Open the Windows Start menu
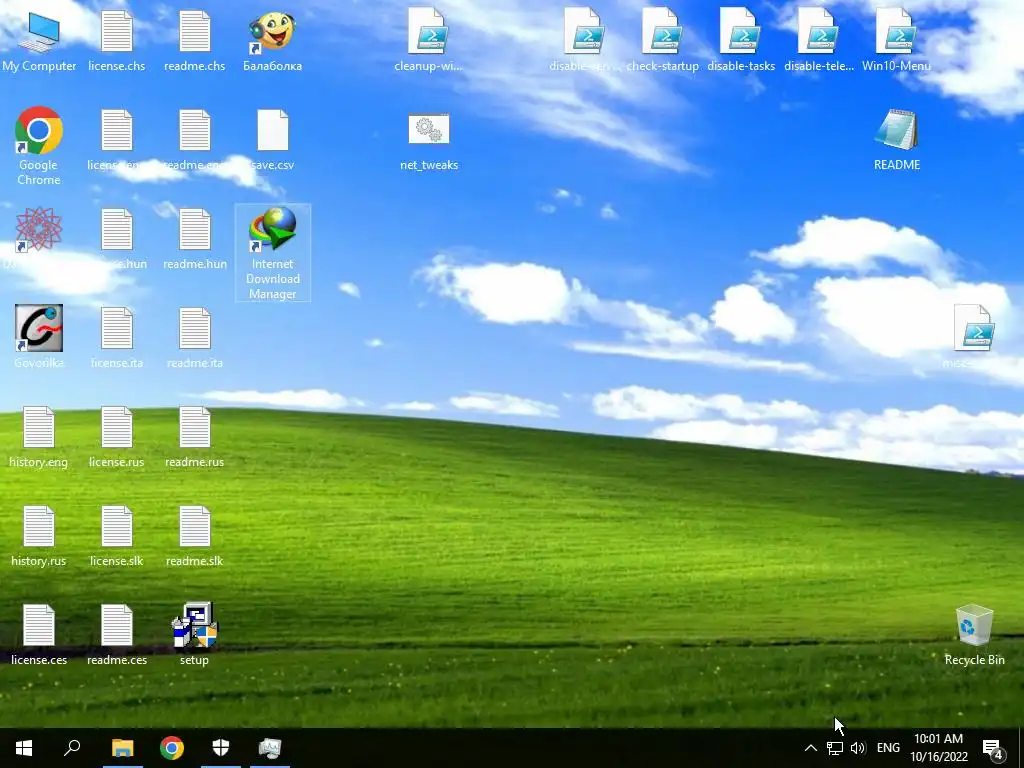Viewport: 1024px width, 768px height. (24, 748)
